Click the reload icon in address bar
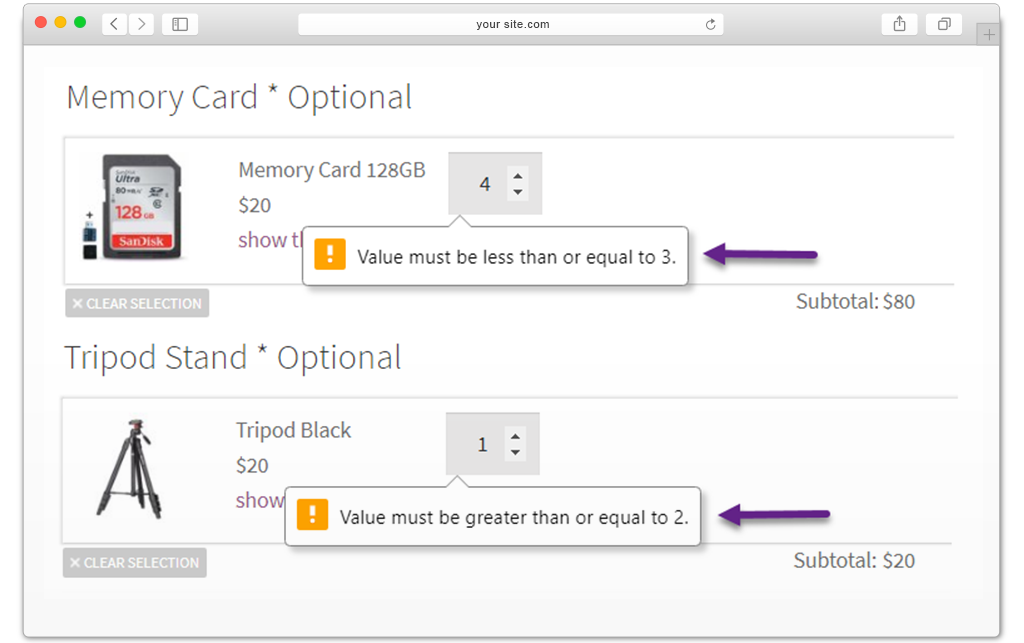 pos(711,25)
